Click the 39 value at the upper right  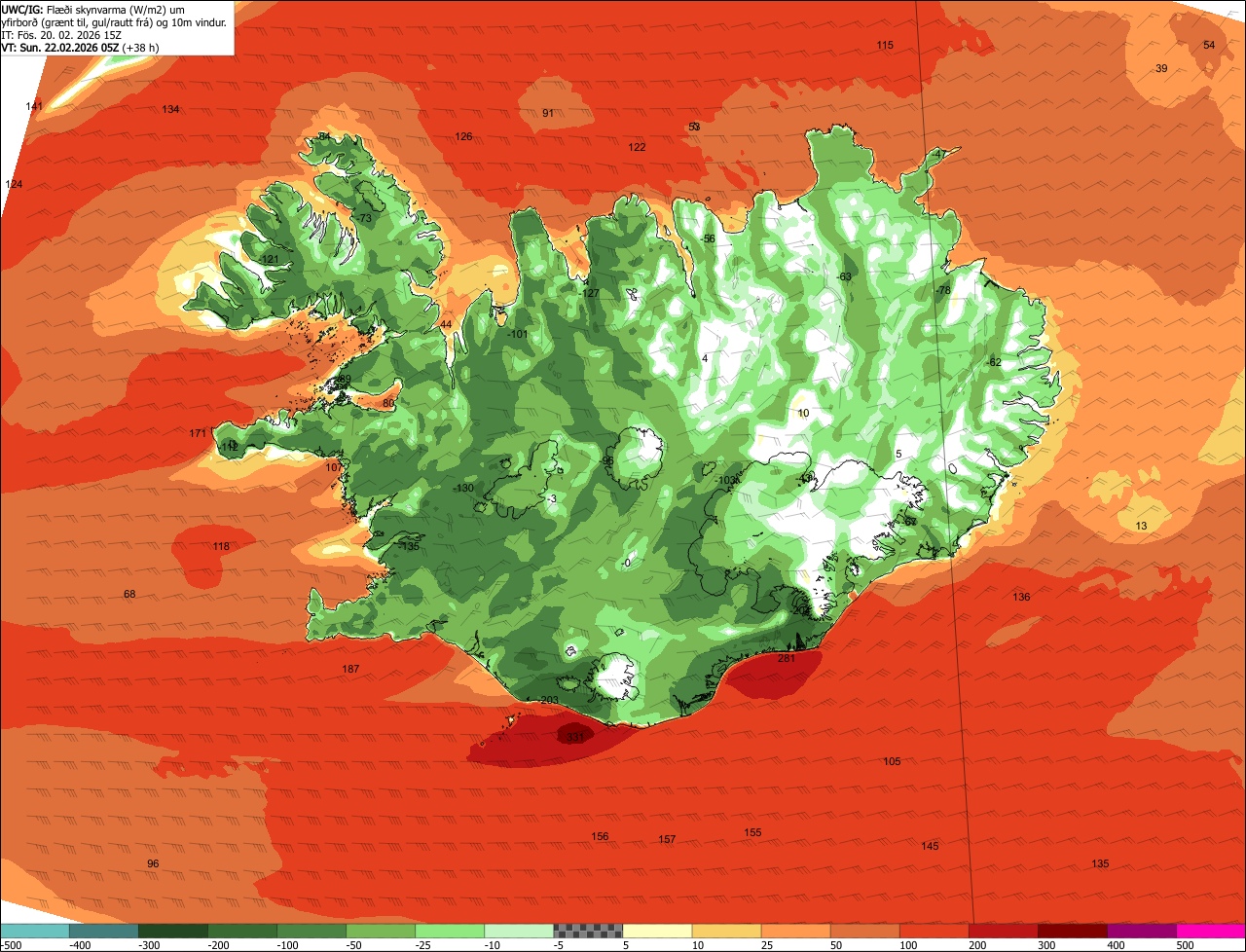1161,68
